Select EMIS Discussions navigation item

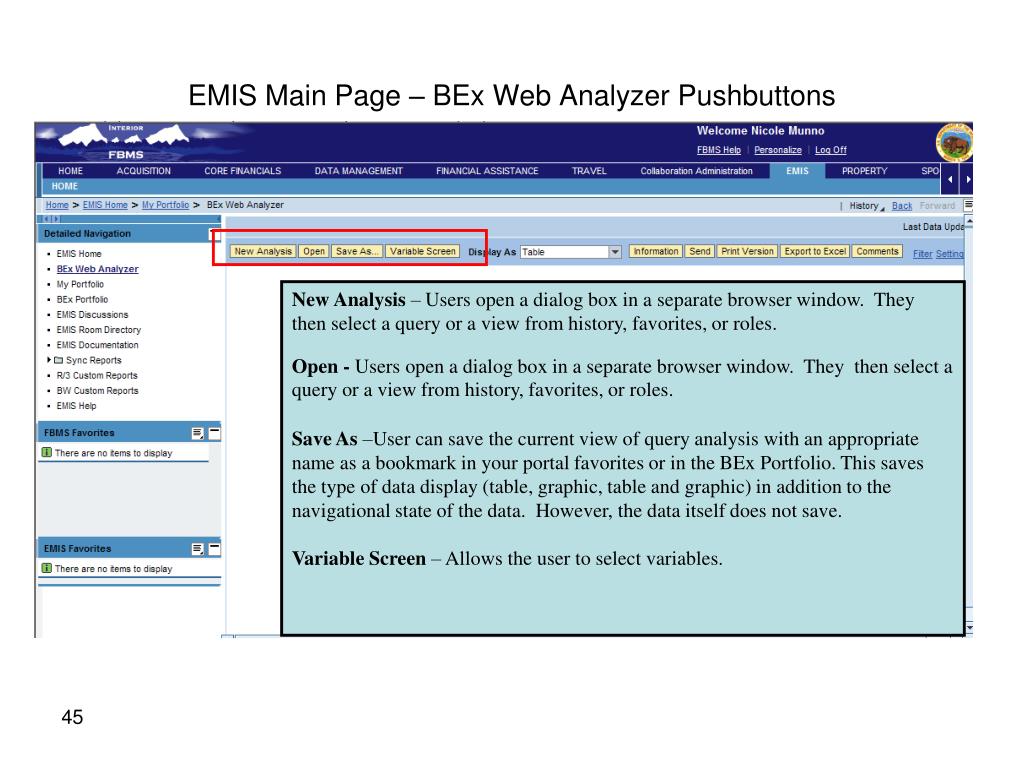coord(92,315)
